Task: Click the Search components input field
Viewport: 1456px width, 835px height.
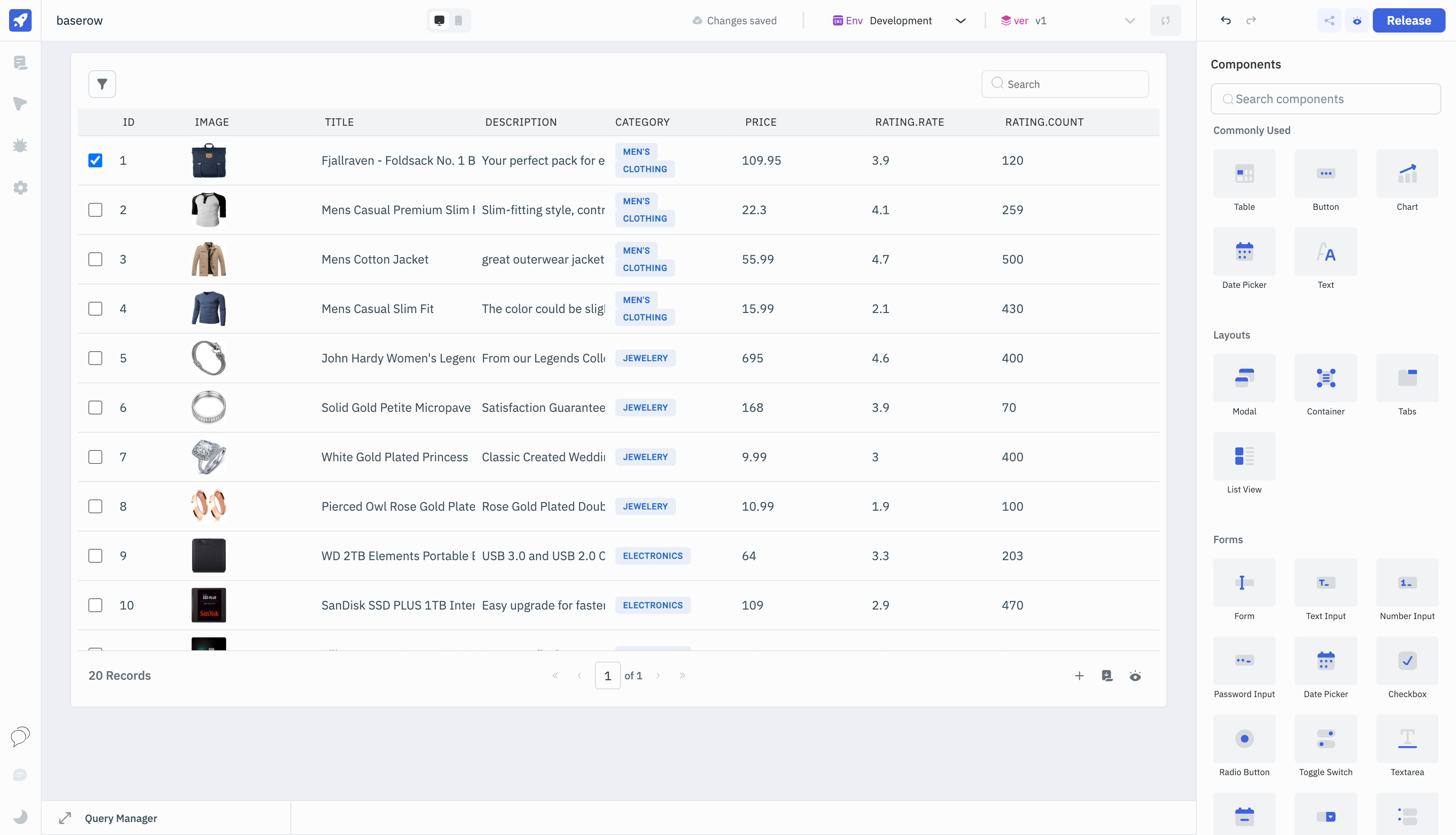Action: point(1325,99)
